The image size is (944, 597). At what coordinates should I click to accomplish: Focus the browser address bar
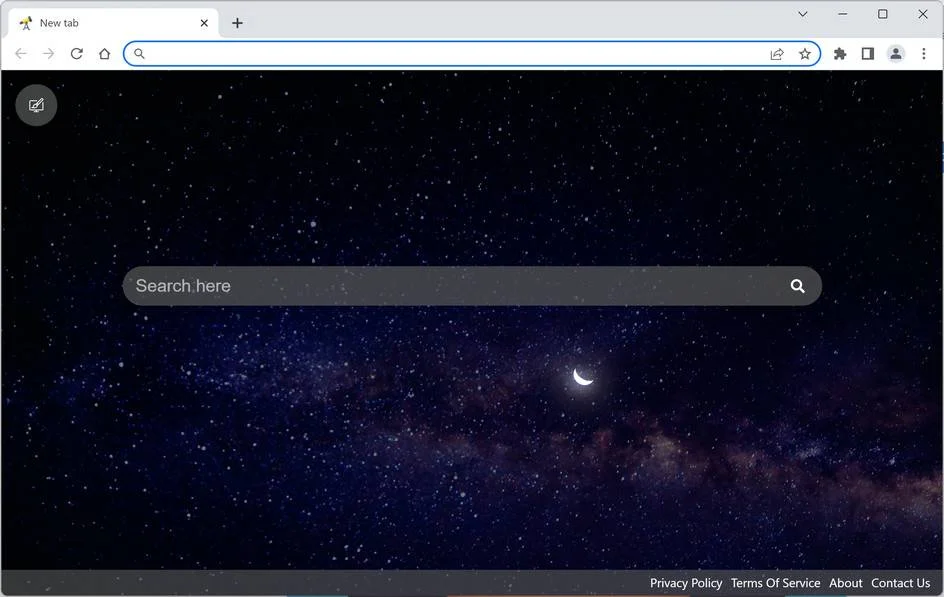click(472, 54)
